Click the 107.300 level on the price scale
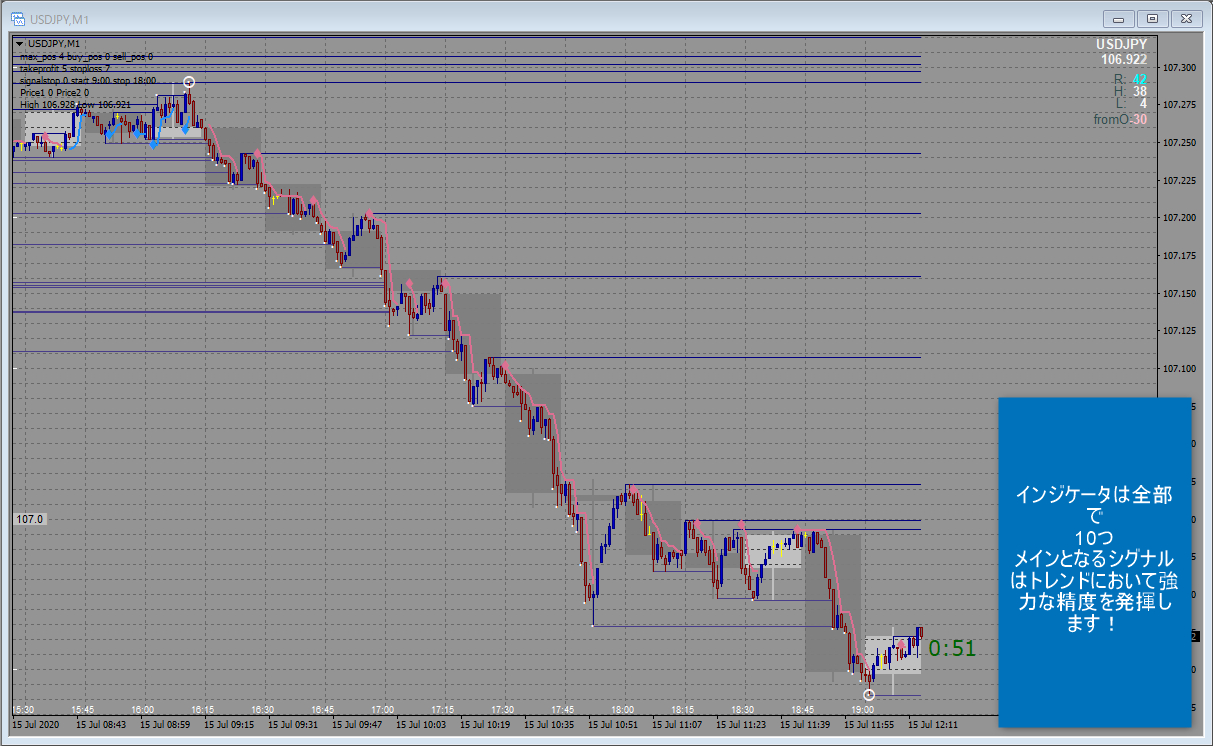 pyautogui.click(x=1179, y=68)
